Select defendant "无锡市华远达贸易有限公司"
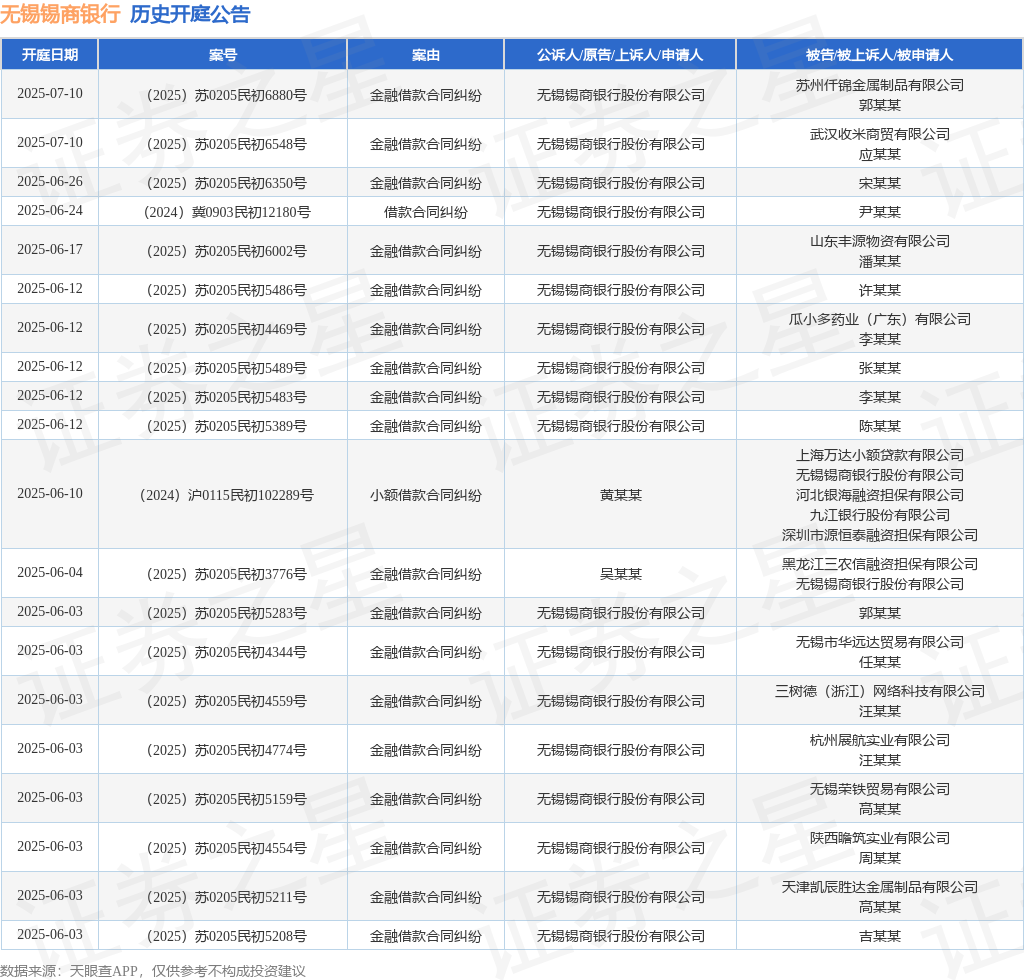The height and width of the screenshot is (980, 1024). 880,643
